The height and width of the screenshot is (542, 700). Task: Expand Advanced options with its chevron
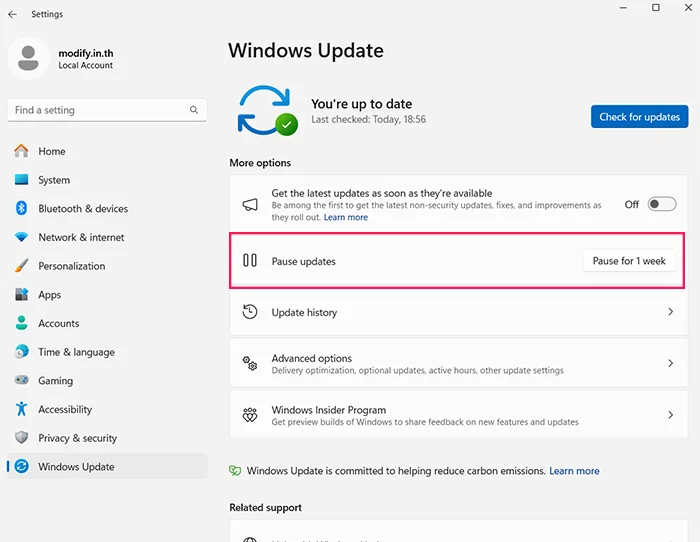(670, 363)
